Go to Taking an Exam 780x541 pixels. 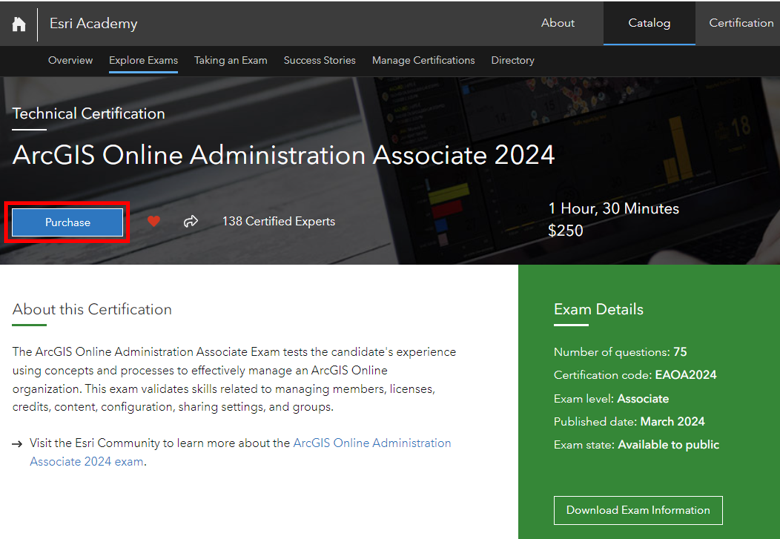tap(230, 60)
